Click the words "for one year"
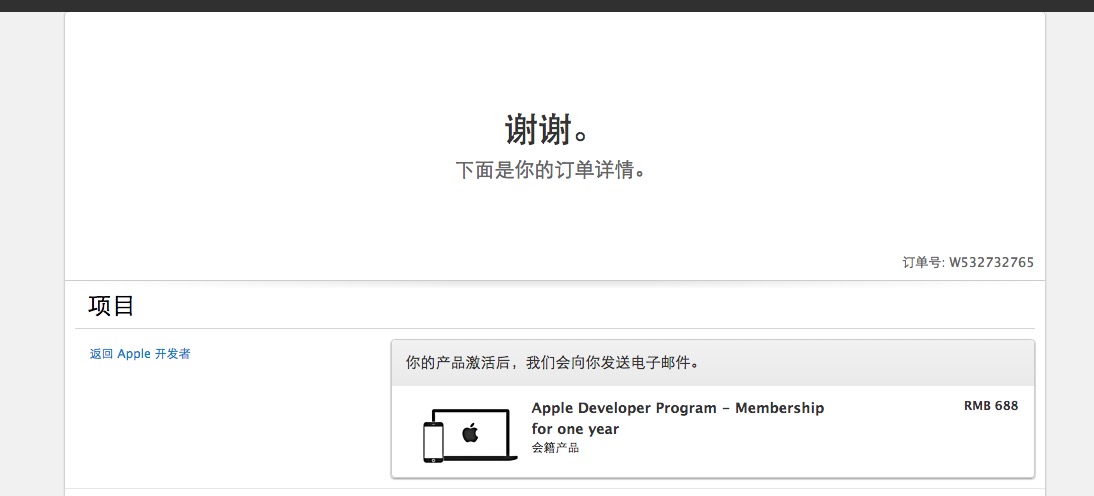Viewport: 1094px width, 496px height. [575, 429]
